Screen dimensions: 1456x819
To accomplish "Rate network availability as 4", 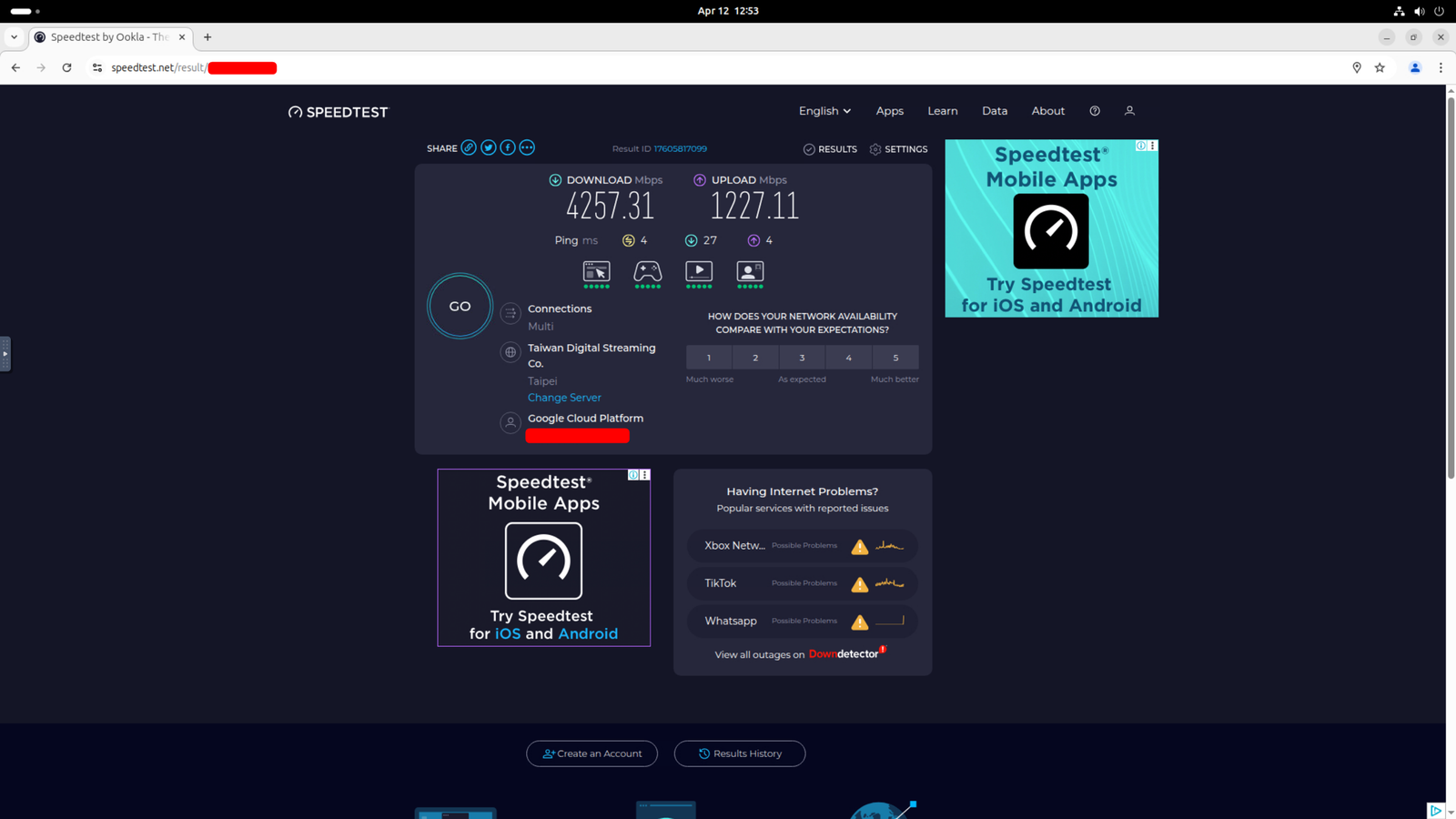I will (x=848, y=358).
